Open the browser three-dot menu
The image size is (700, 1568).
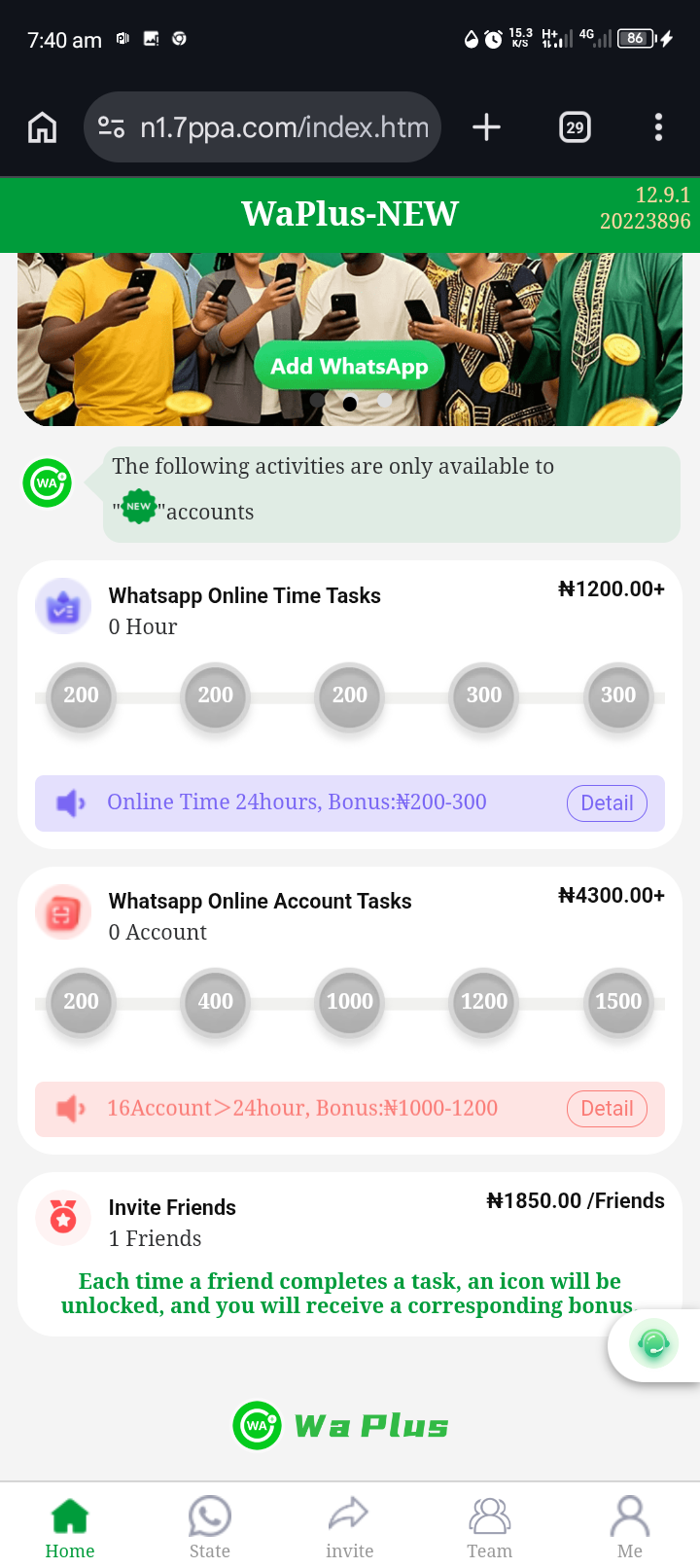tap(658, 127)
